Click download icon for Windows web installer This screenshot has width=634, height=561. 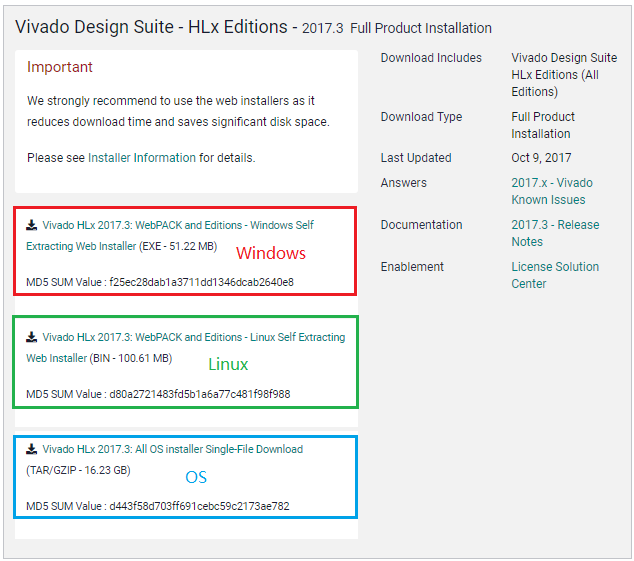click(31, 225)
